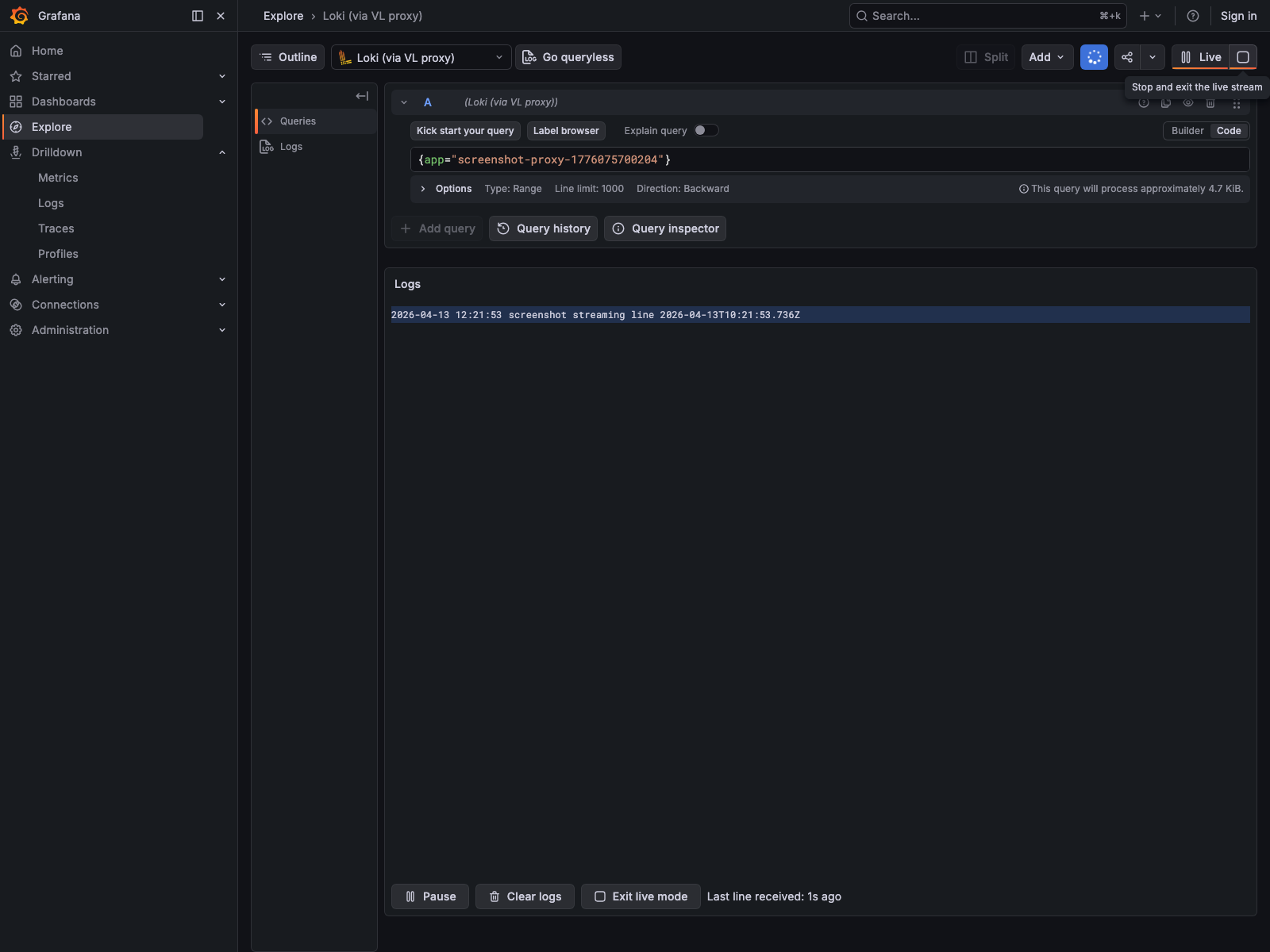The width and height of the screenshot is (1270, 952).
Task: Switch to Code mode
Action: tap(1229, 131)
